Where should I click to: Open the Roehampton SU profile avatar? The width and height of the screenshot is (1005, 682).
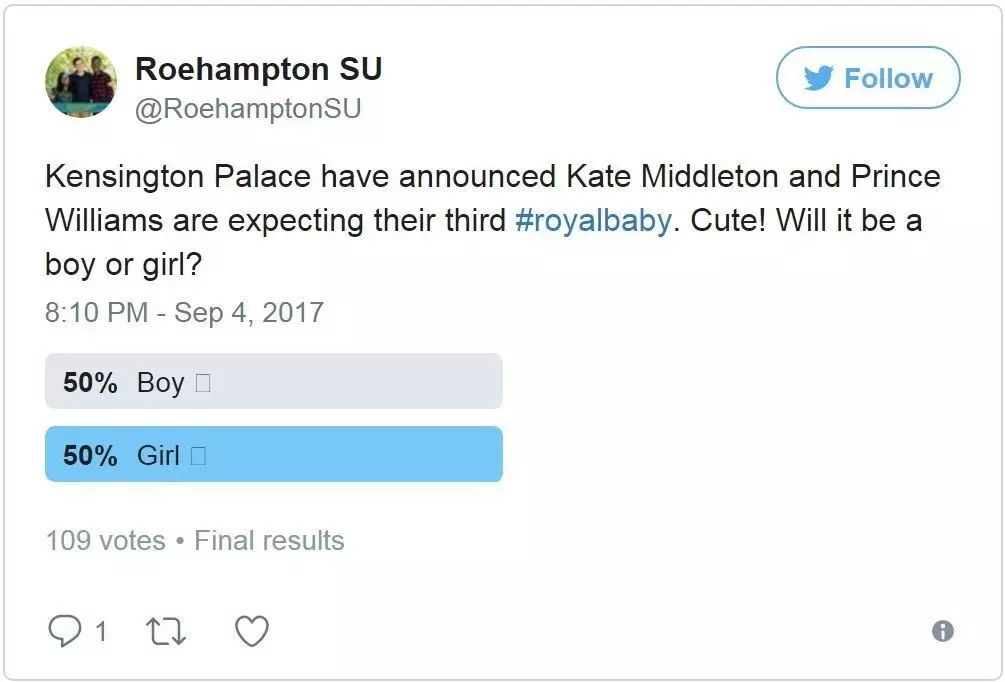[81, 81]
